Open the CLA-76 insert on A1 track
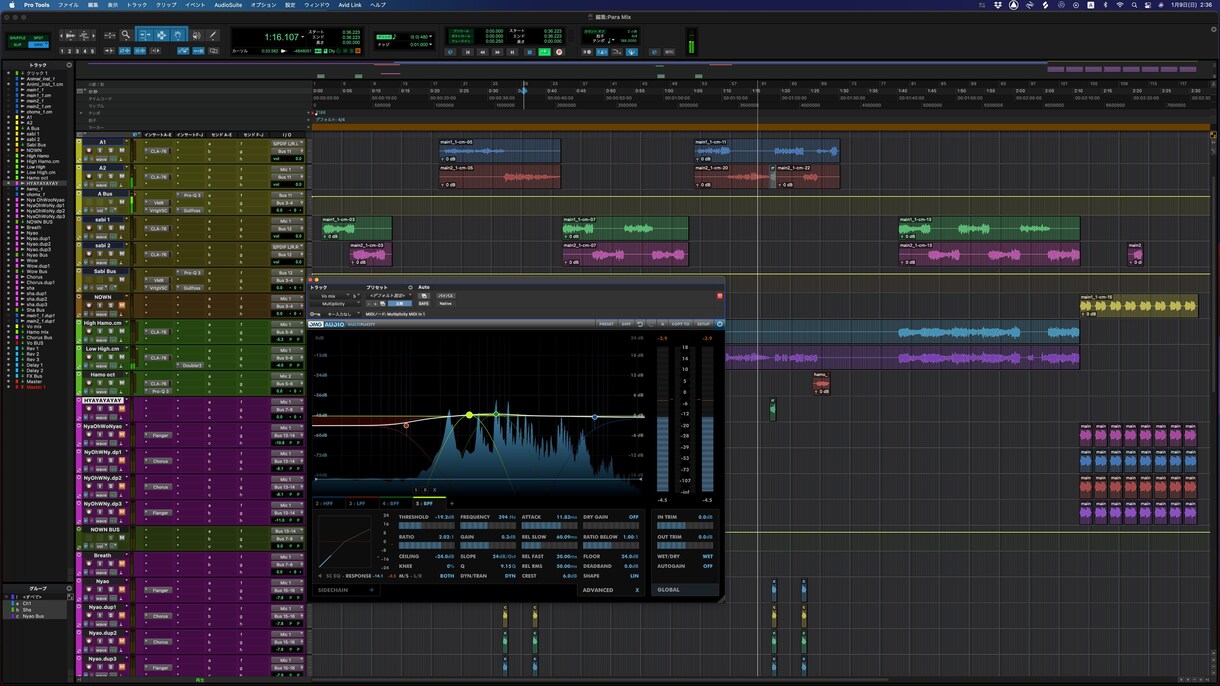 (159, 151)
